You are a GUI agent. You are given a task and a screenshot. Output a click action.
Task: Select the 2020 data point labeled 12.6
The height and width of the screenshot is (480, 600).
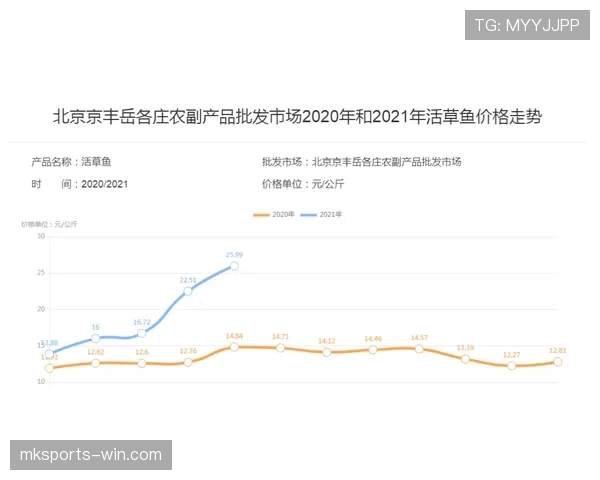142,363
